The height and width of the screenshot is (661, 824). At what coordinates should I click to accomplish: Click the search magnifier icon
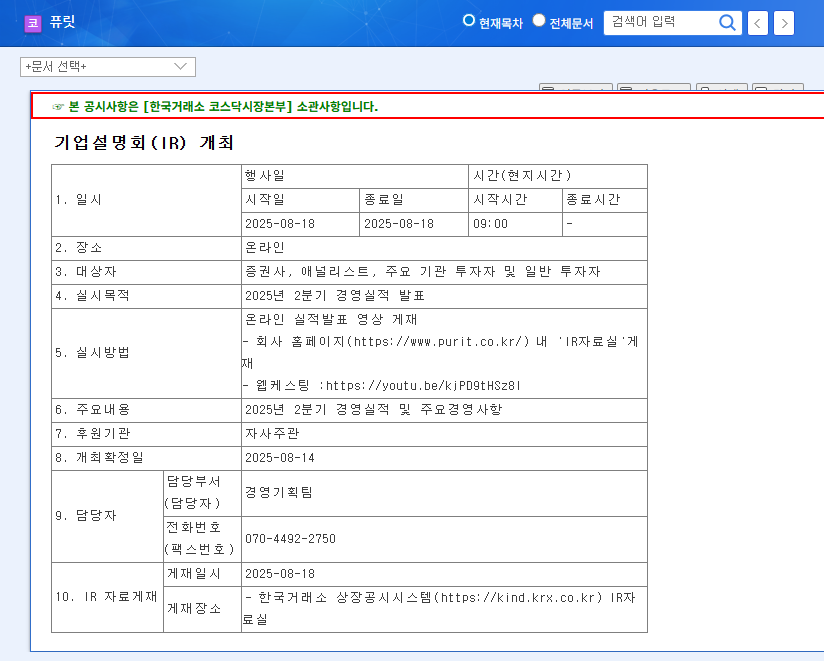click(728, 22)
